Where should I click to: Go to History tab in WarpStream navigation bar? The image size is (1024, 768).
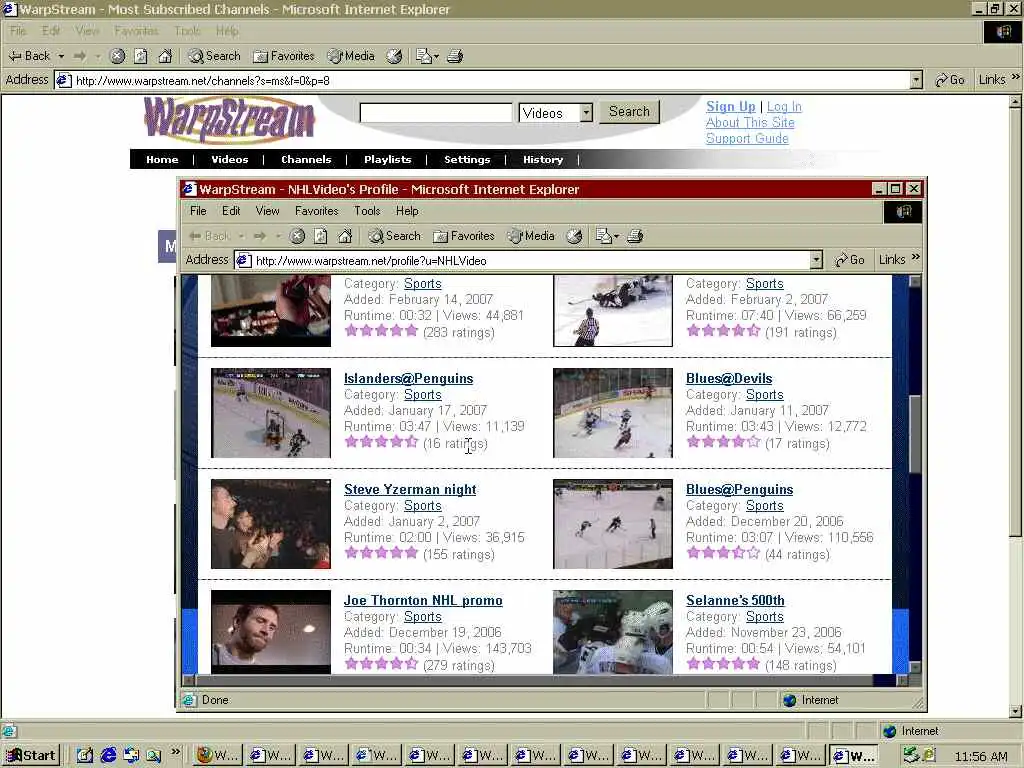tap(543, 159)
